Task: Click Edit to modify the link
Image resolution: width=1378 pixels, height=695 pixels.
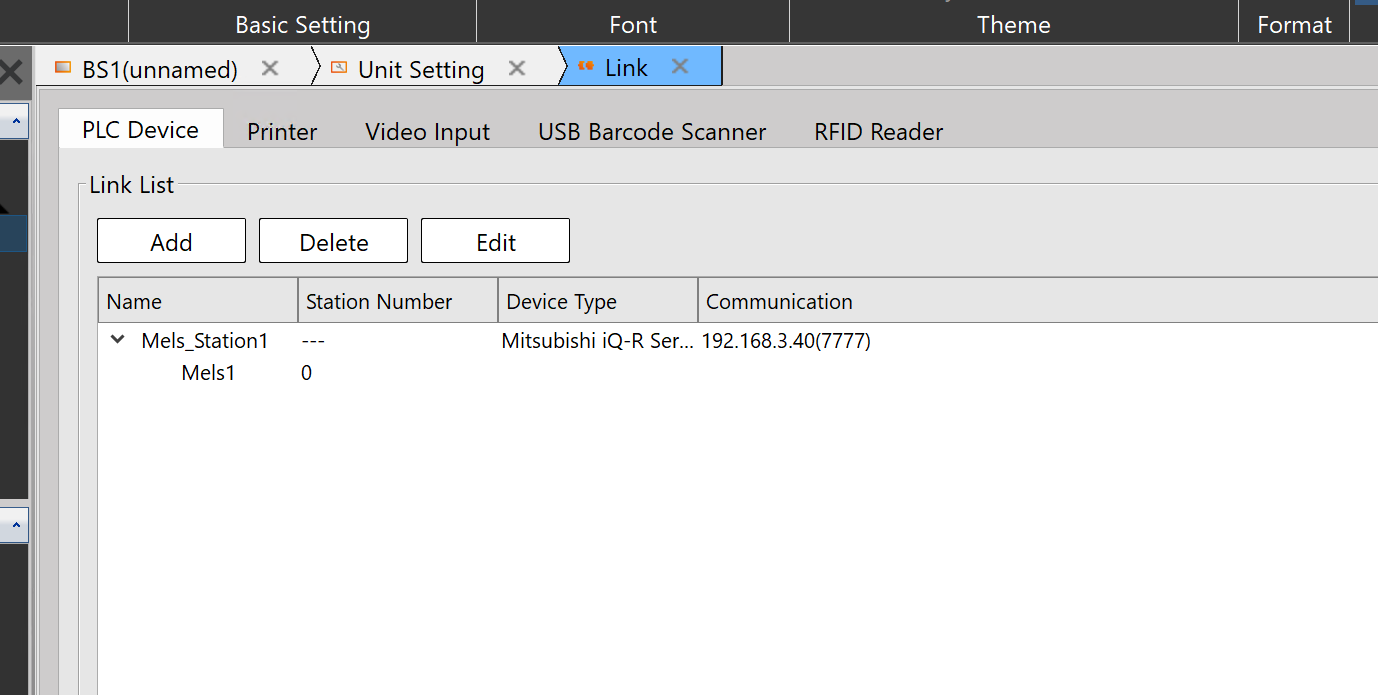Action: [x=495, y=242]
